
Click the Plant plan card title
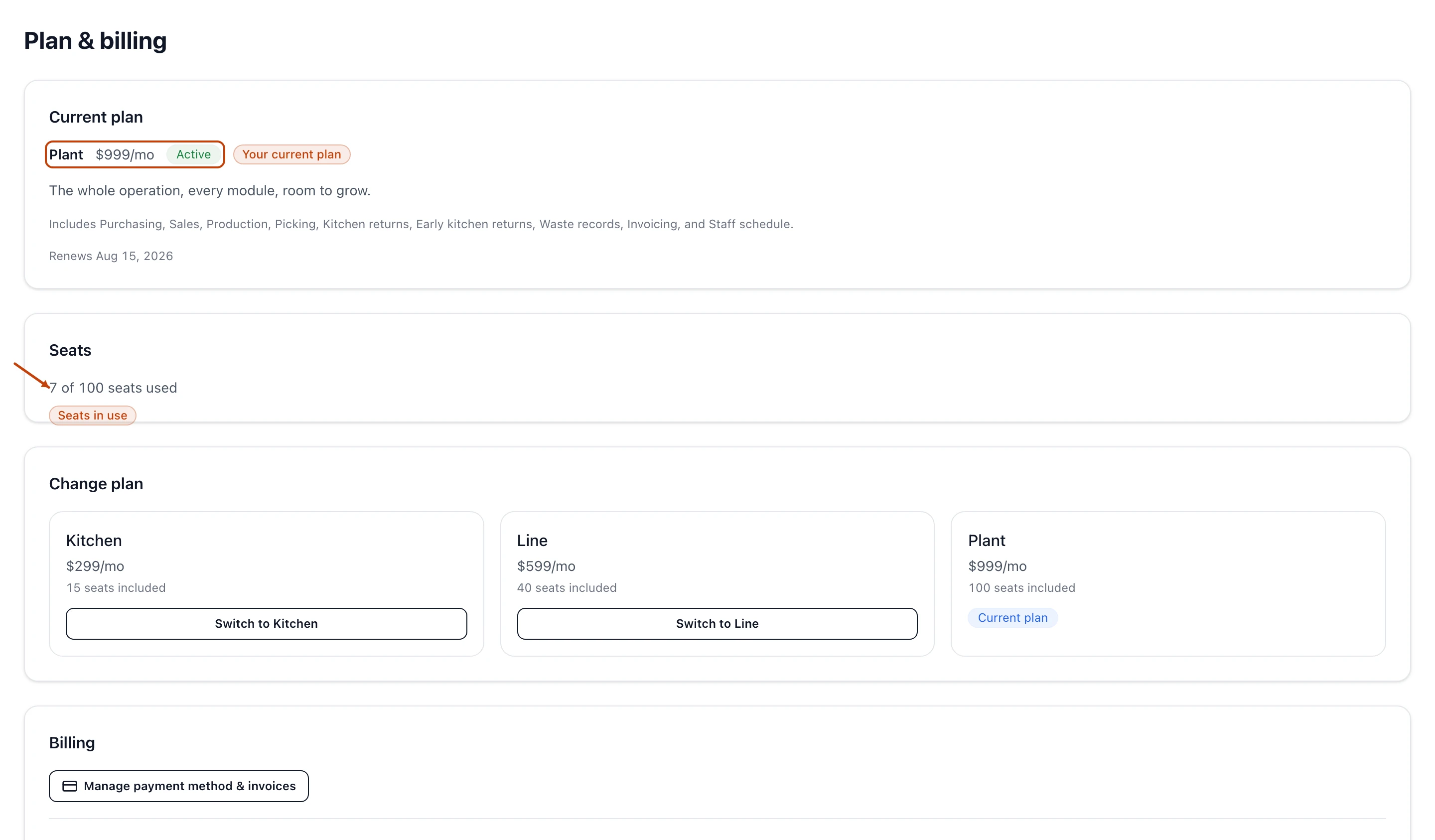[x=986, y=540]
